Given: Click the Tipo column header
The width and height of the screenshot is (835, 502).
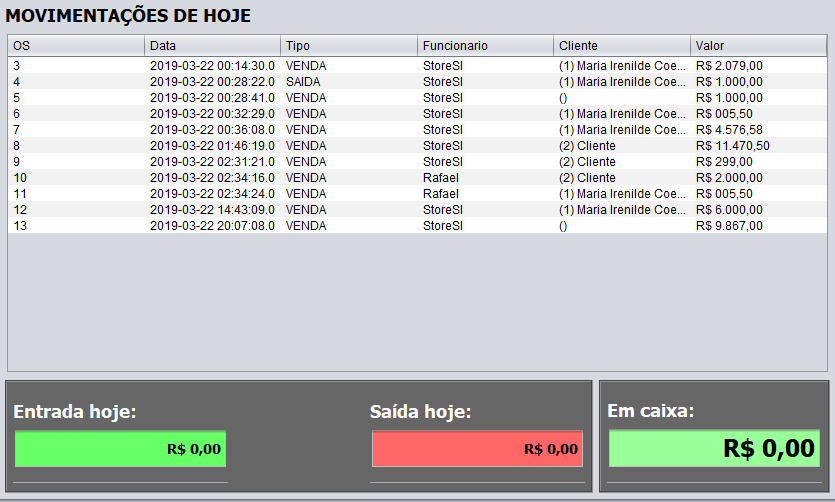Looking at the screenshot, I should (x=349, y=46).
